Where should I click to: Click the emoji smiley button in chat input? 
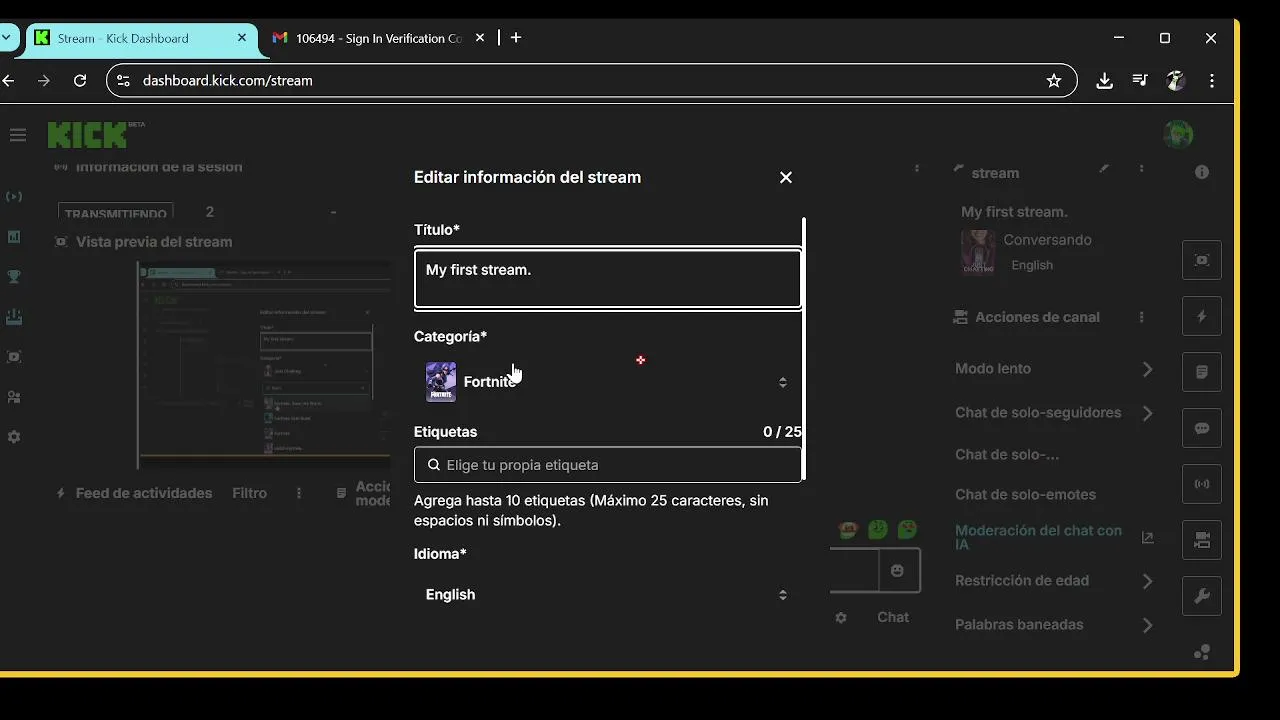click(x=897, y=570)
